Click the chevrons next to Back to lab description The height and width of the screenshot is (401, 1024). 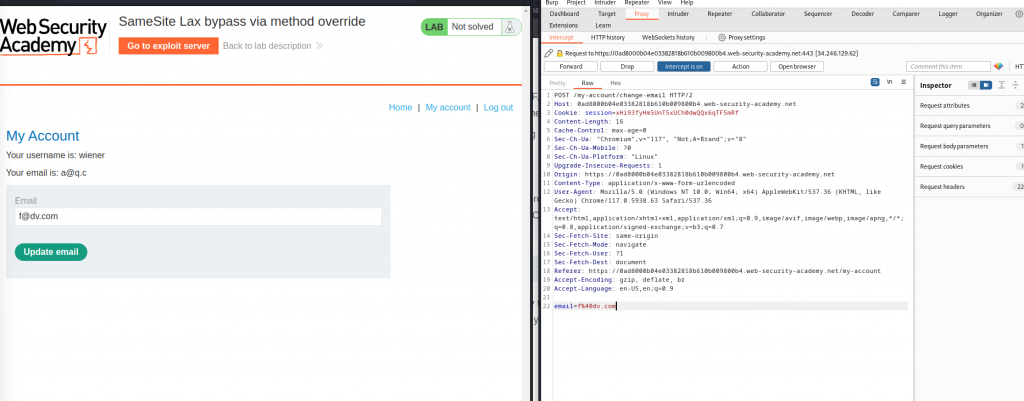pyautogui.click(x=319, y=46)
